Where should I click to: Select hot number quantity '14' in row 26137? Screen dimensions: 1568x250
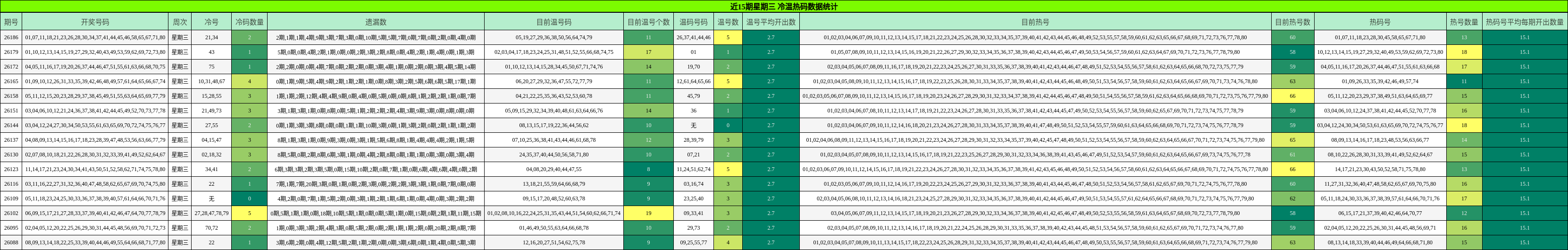tap(1464, 139)
